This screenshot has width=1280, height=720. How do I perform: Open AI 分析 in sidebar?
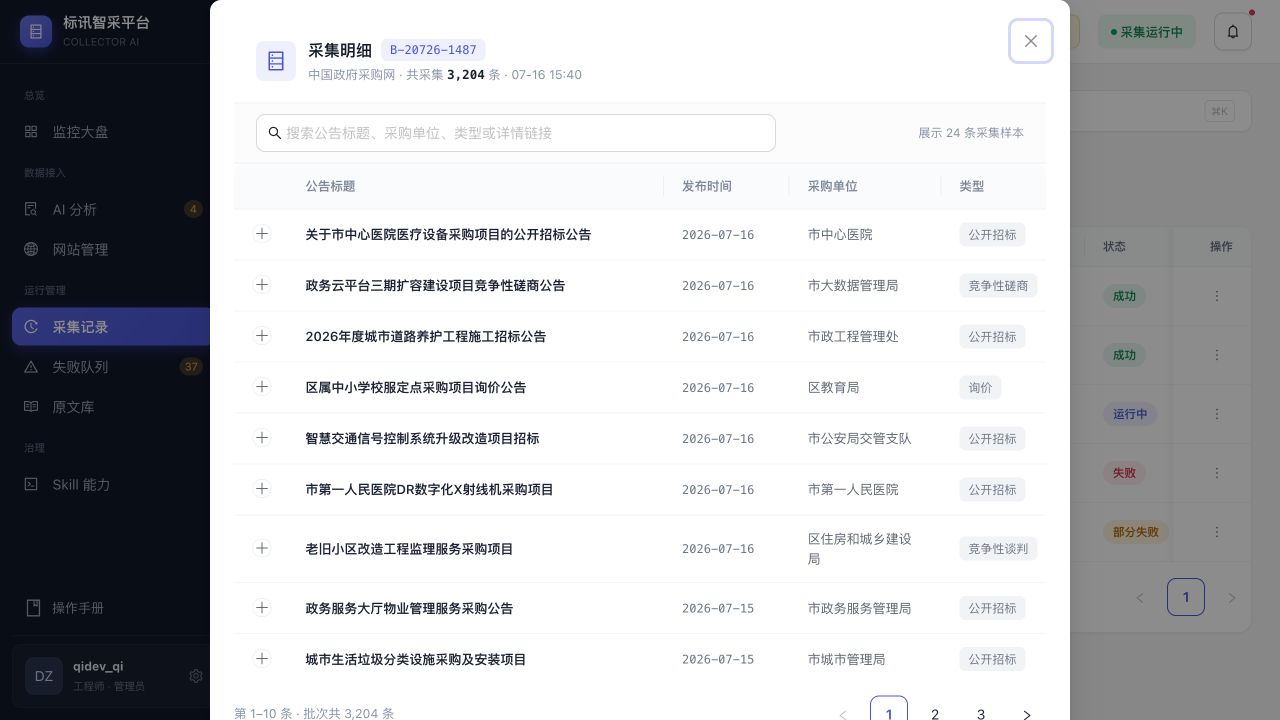(111, 209)
